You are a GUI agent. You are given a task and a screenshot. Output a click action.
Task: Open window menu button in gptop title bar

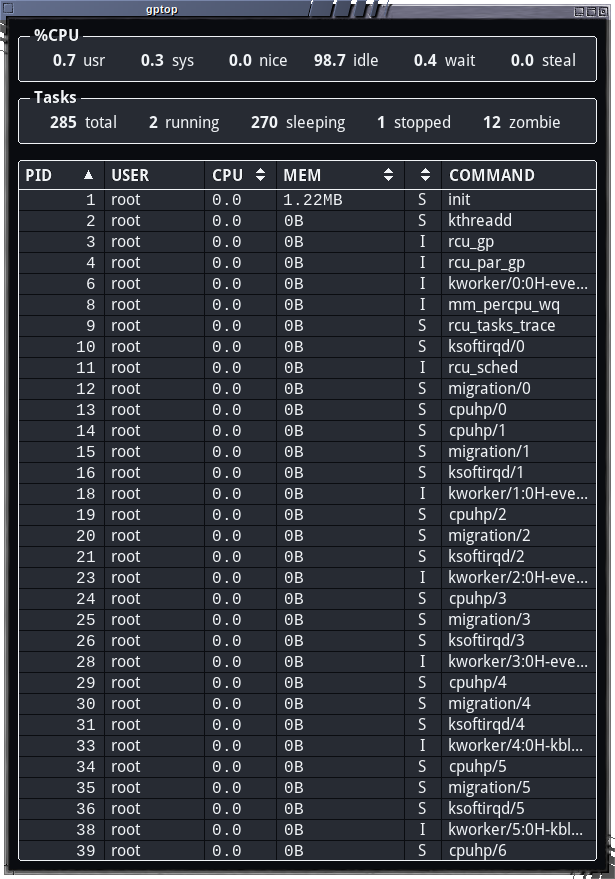pos(8,8)
